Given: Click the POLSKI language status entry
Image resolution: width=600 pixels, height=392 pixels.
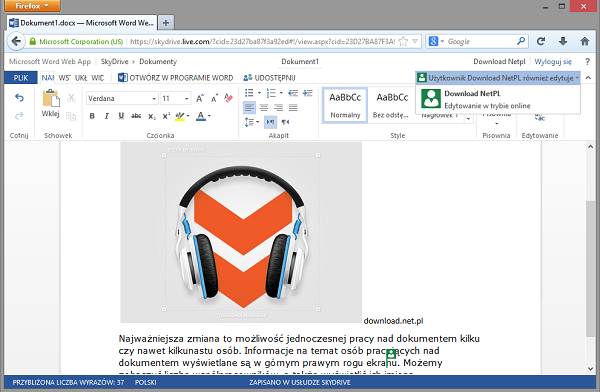Looking at the screenshot, I should 145,382.
